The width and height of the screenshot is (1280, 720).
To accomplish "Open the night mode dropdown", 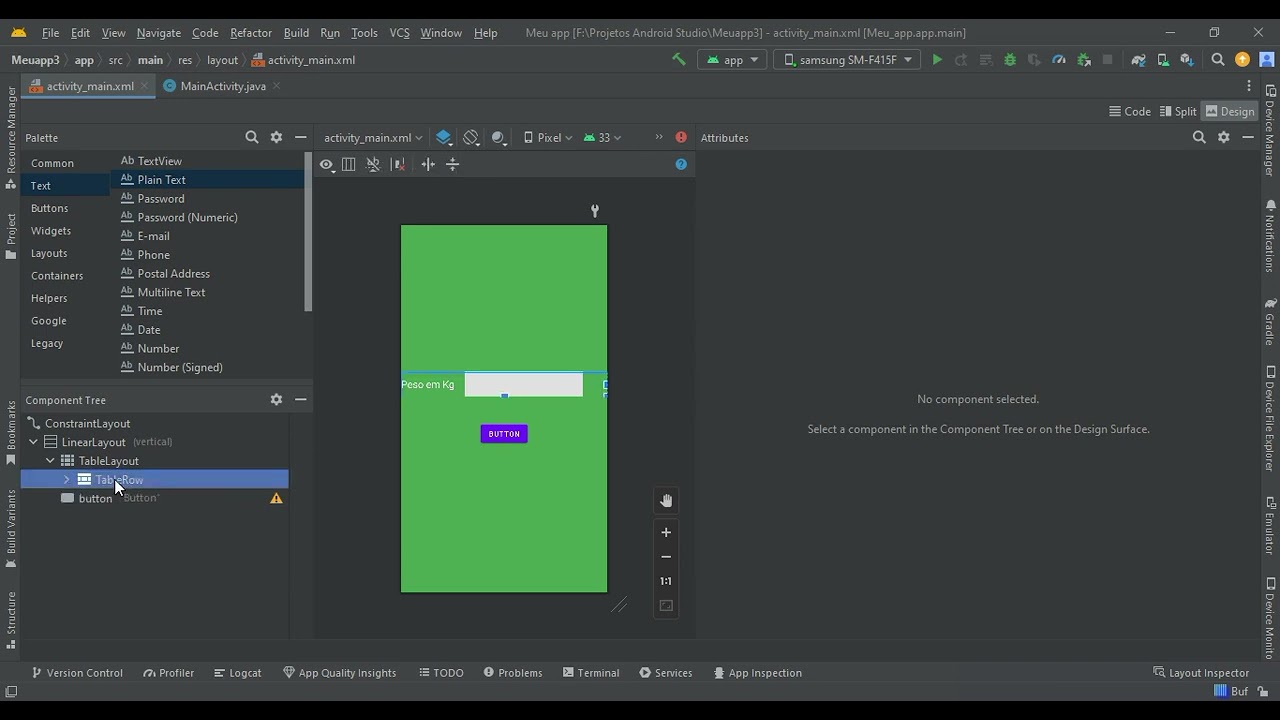I will tap(499, 137).
